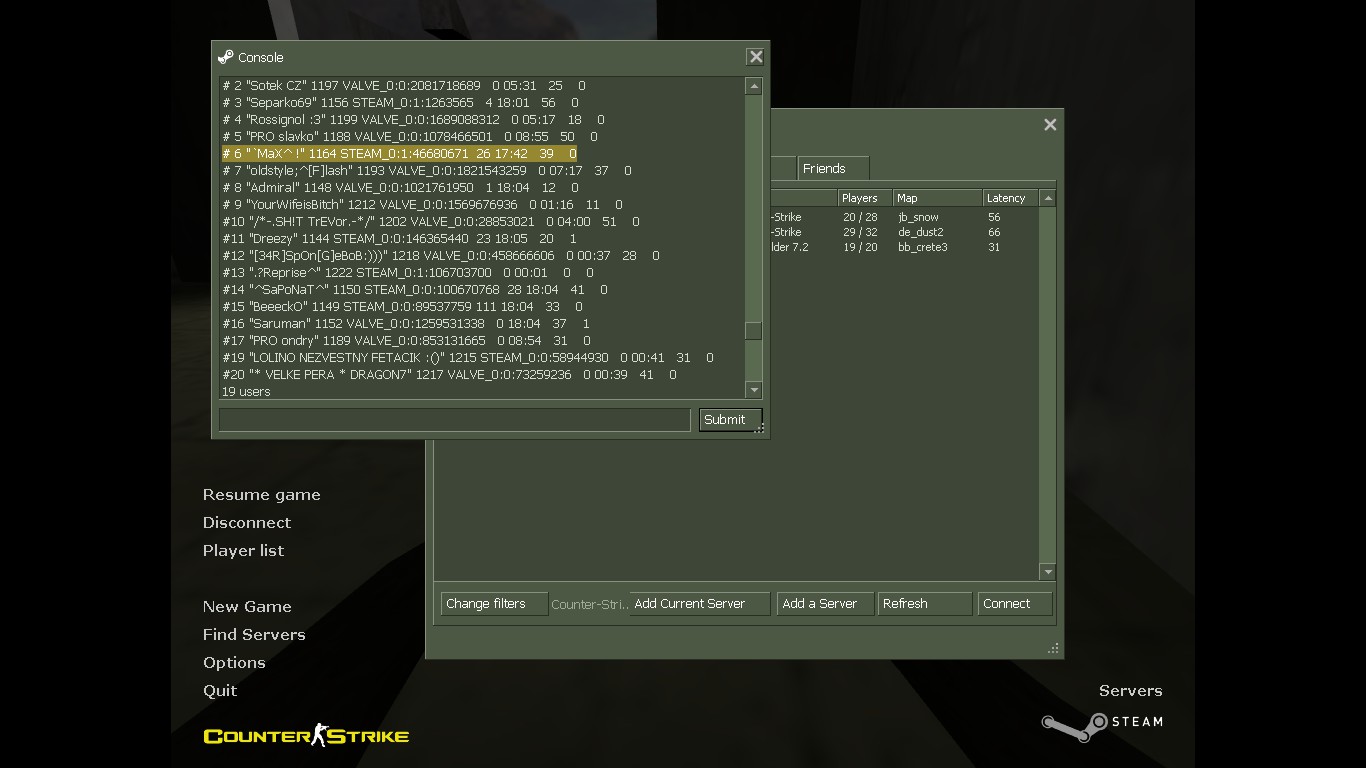Viewport: 1366px width, 768px height.
Task: Click the "* VELKE PERA * DRAGON7" console line
Action: click(x=449, y=375)
